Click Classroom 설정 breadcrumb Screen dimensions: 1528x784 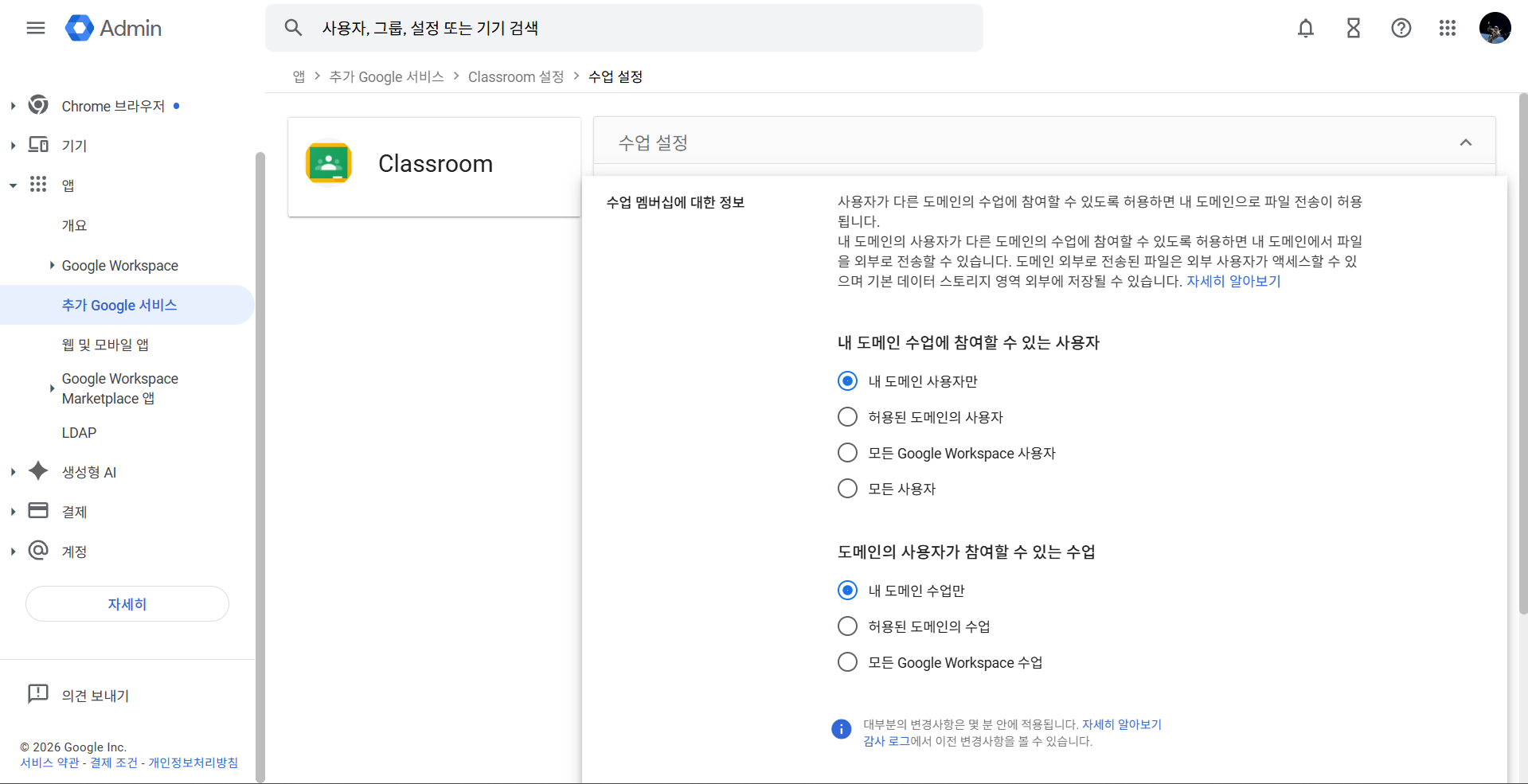click(516, 76)
